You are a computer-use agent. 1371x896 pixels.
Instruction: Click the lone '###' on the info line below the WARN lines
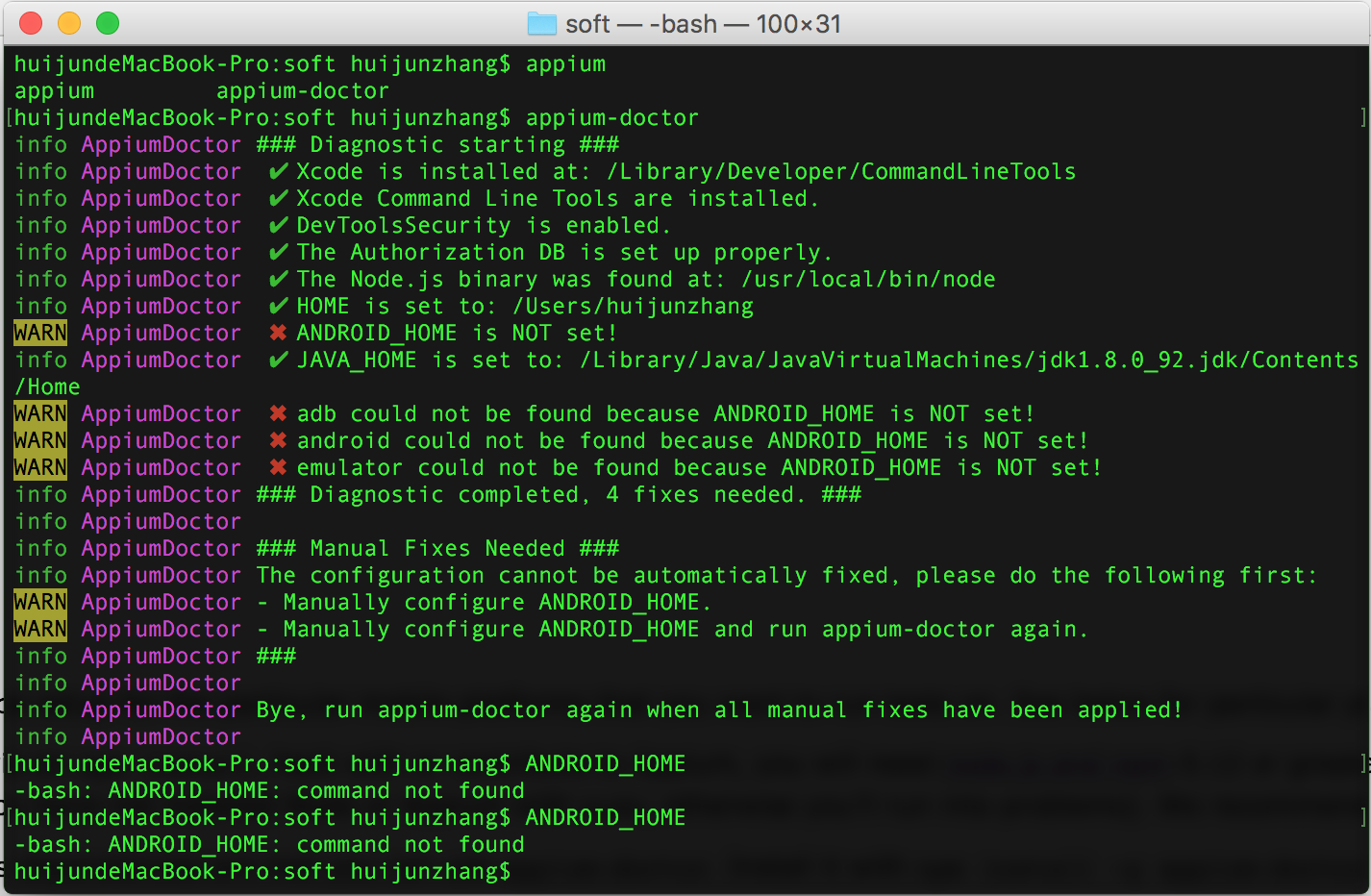pos(276,656)
